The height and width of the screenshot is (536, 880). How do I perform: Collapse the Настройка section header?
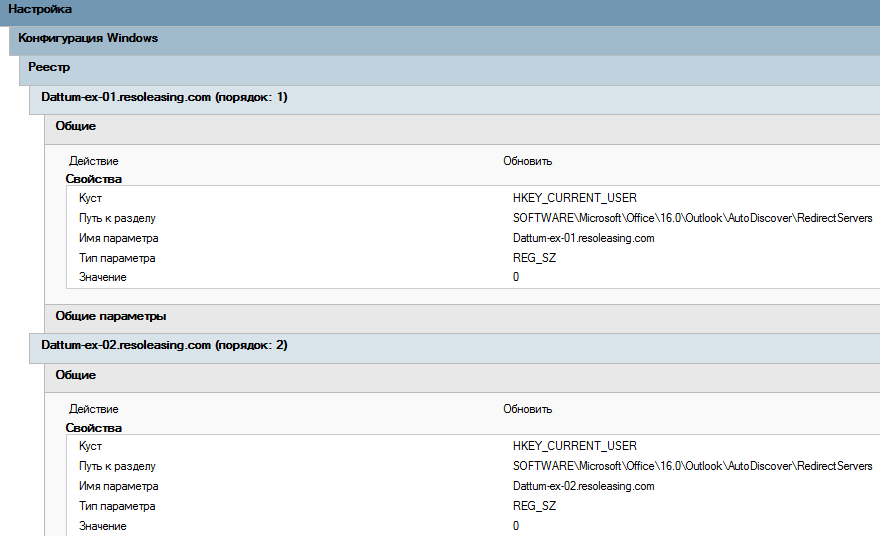[440, 12]
